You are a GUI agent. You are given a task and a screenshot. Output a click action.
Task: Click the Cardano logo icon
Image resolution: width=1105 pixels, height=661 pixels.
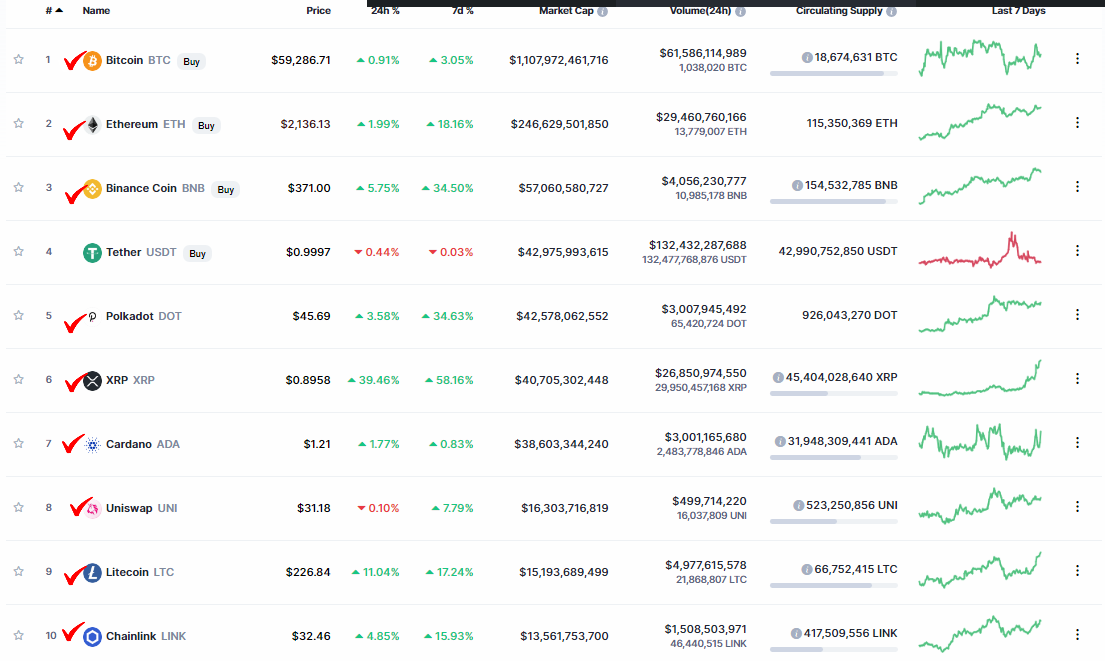(x=92, y=445)
